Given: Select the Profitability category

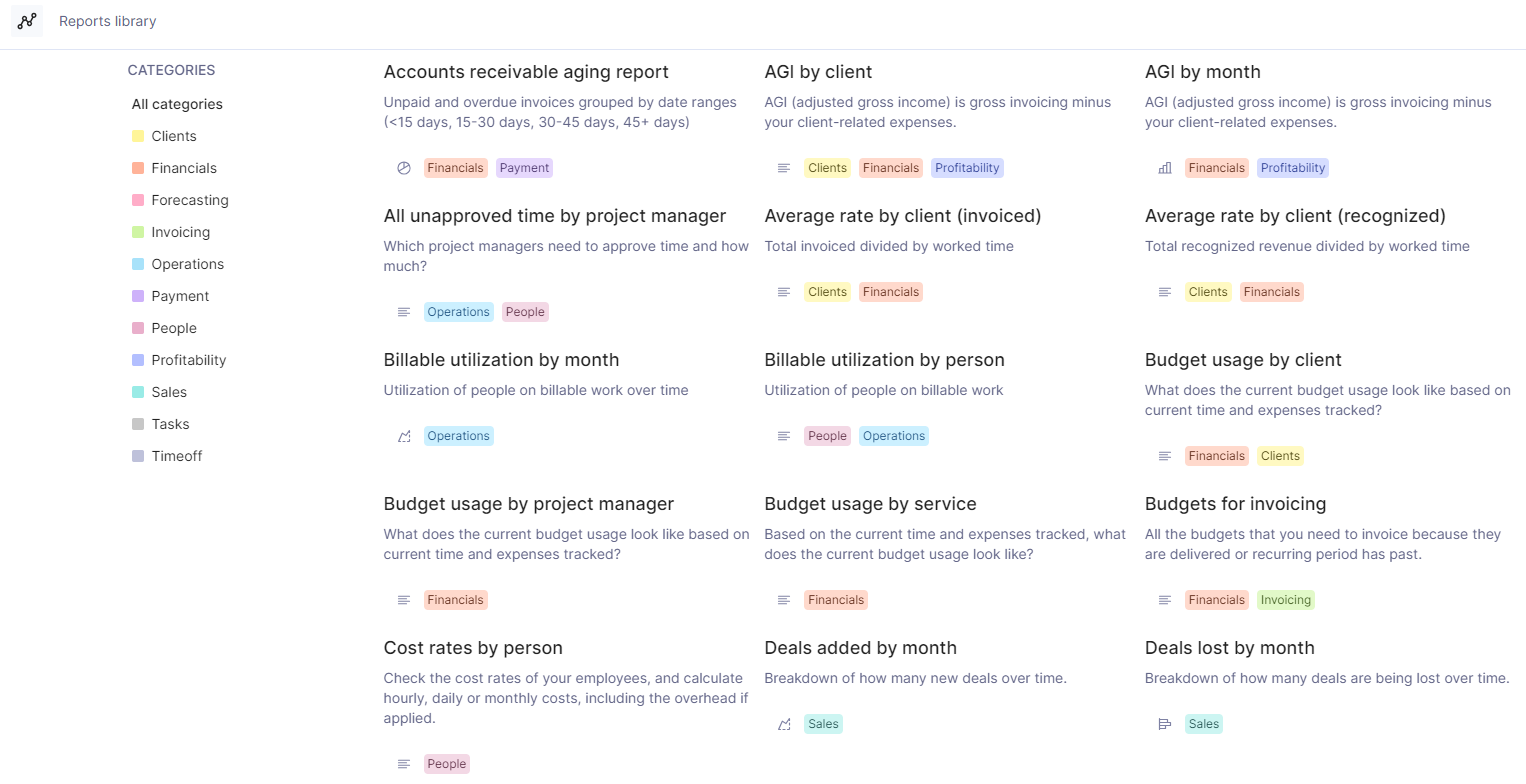Looking at the screenshot, I should (189, 360).
